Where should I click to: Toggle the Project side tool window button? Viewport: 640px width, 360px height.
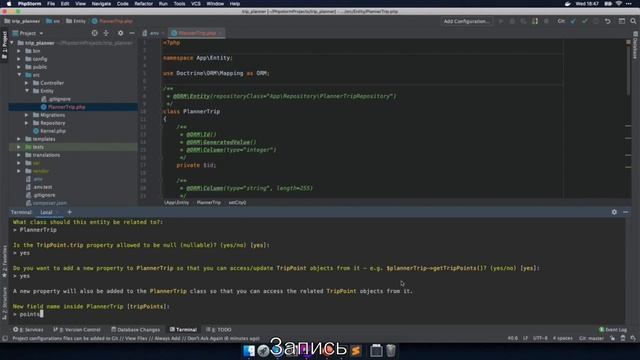(4, 46)
